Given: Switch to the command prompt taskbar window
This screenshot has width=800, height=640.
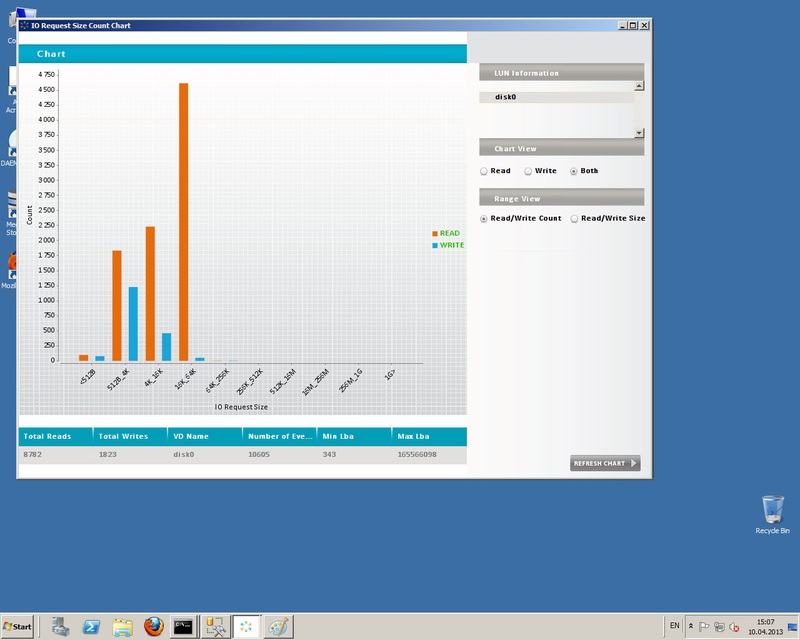Looking at the screenshot, I should pyautogui.click(x=183, y=627).
